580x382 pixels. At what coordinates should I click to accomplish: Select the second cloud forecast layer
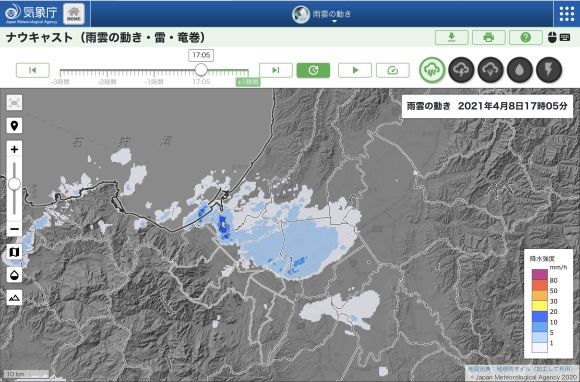(x=461, y=70)
